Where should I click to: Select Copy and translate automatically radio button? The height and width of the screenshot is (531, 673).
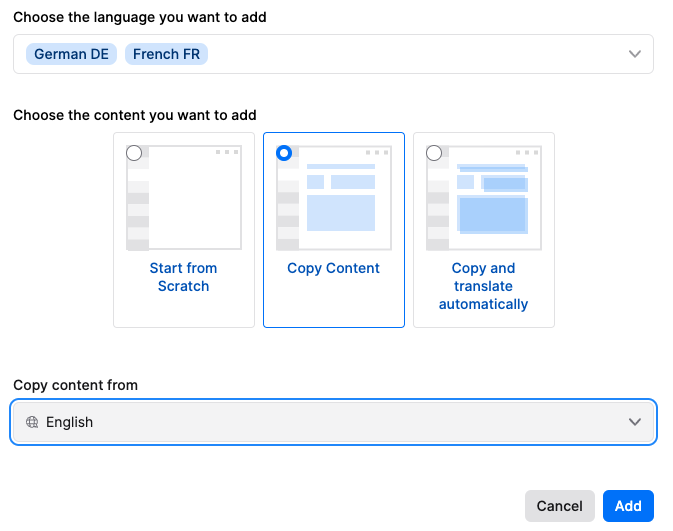click(434, 153)
